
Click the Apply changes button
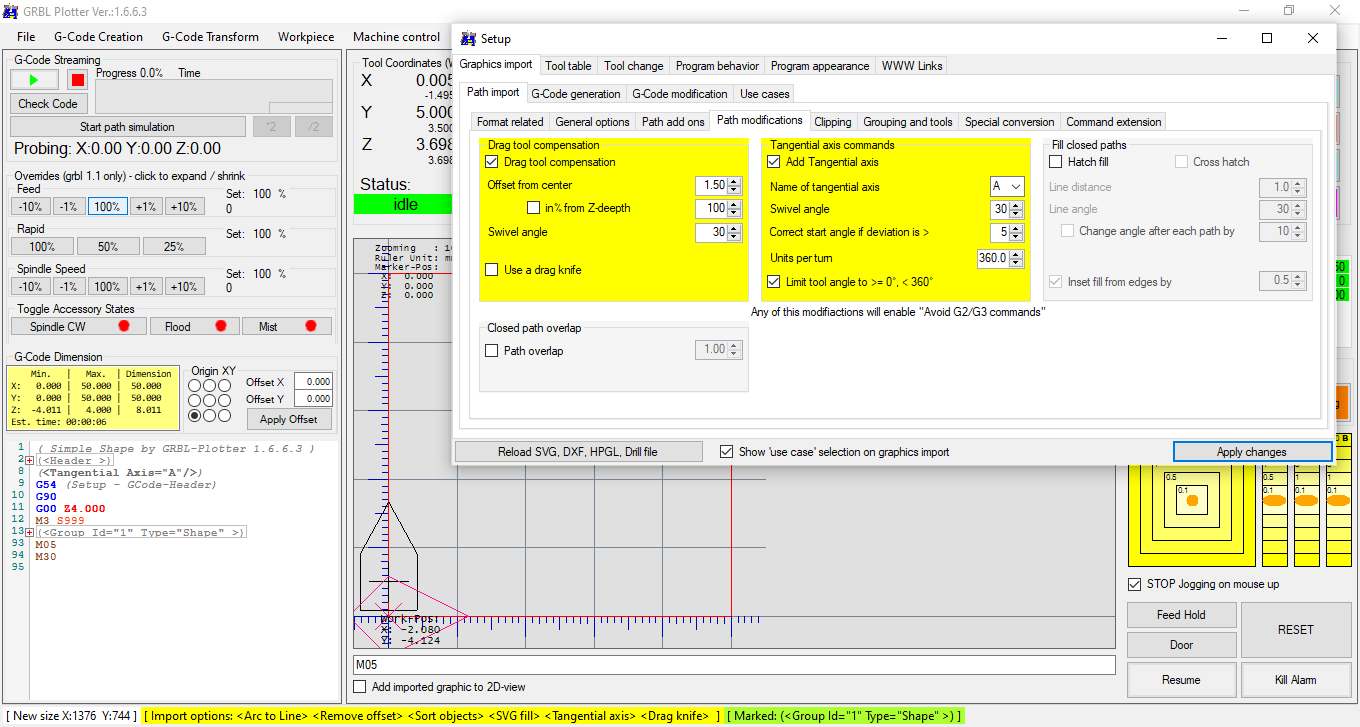(1251, 452)
